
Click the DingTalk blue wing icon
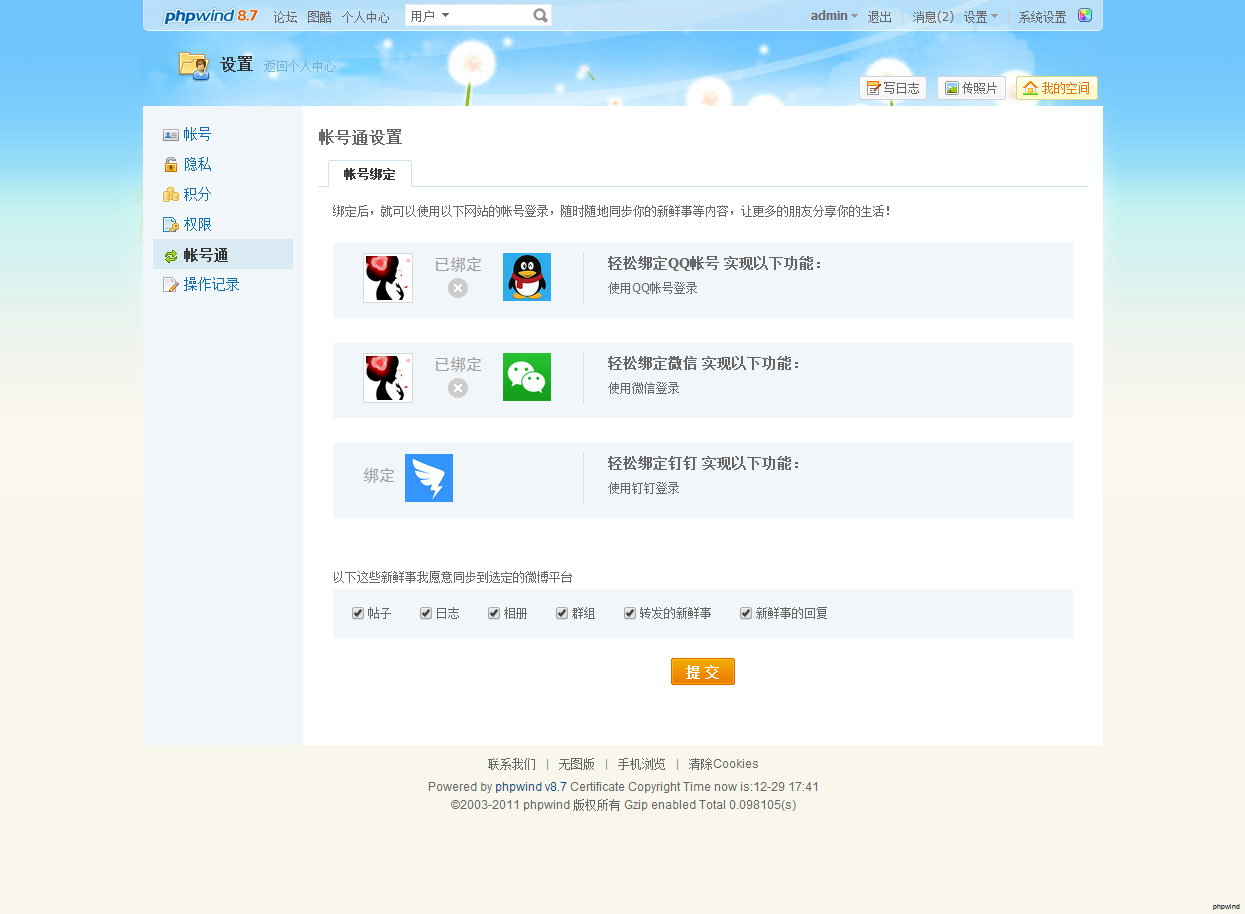point(428,477)
